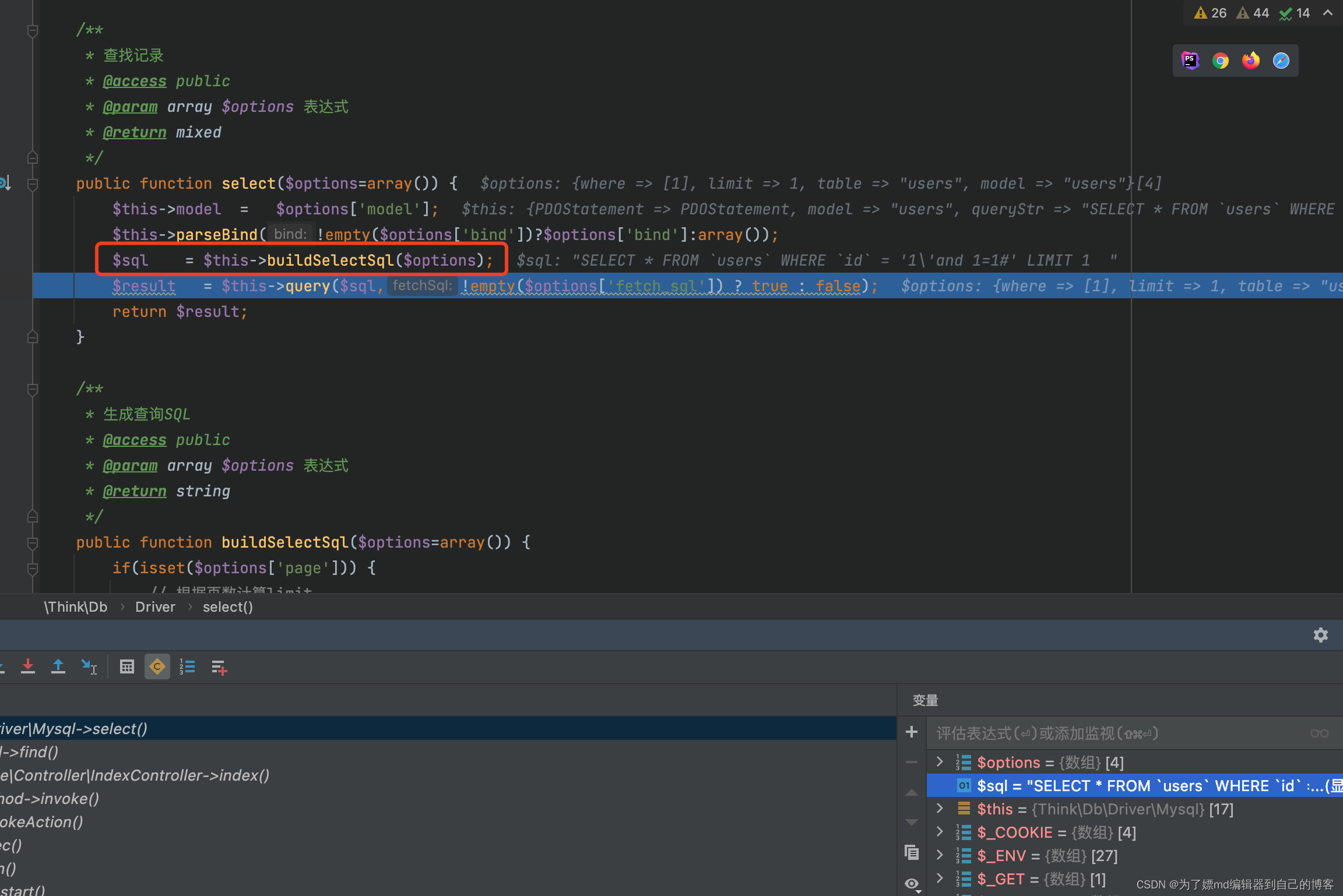Toggle the orange C class filter button
Image resolution: width=1343 pixels, height=896 pixels.
(x=157, y=666)
